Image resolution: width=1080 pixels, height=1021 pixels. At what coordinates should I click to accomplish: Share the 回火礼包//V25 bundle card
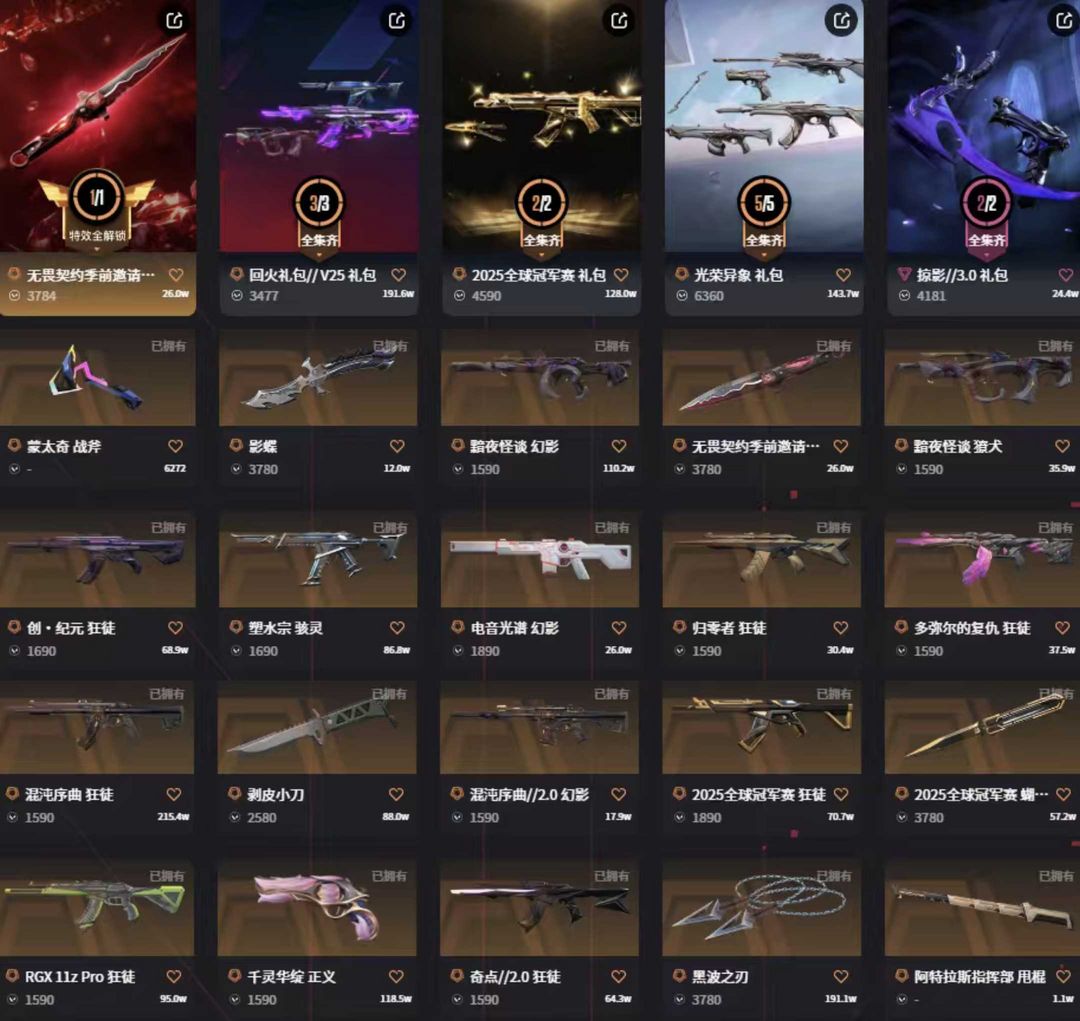(396, 20)
